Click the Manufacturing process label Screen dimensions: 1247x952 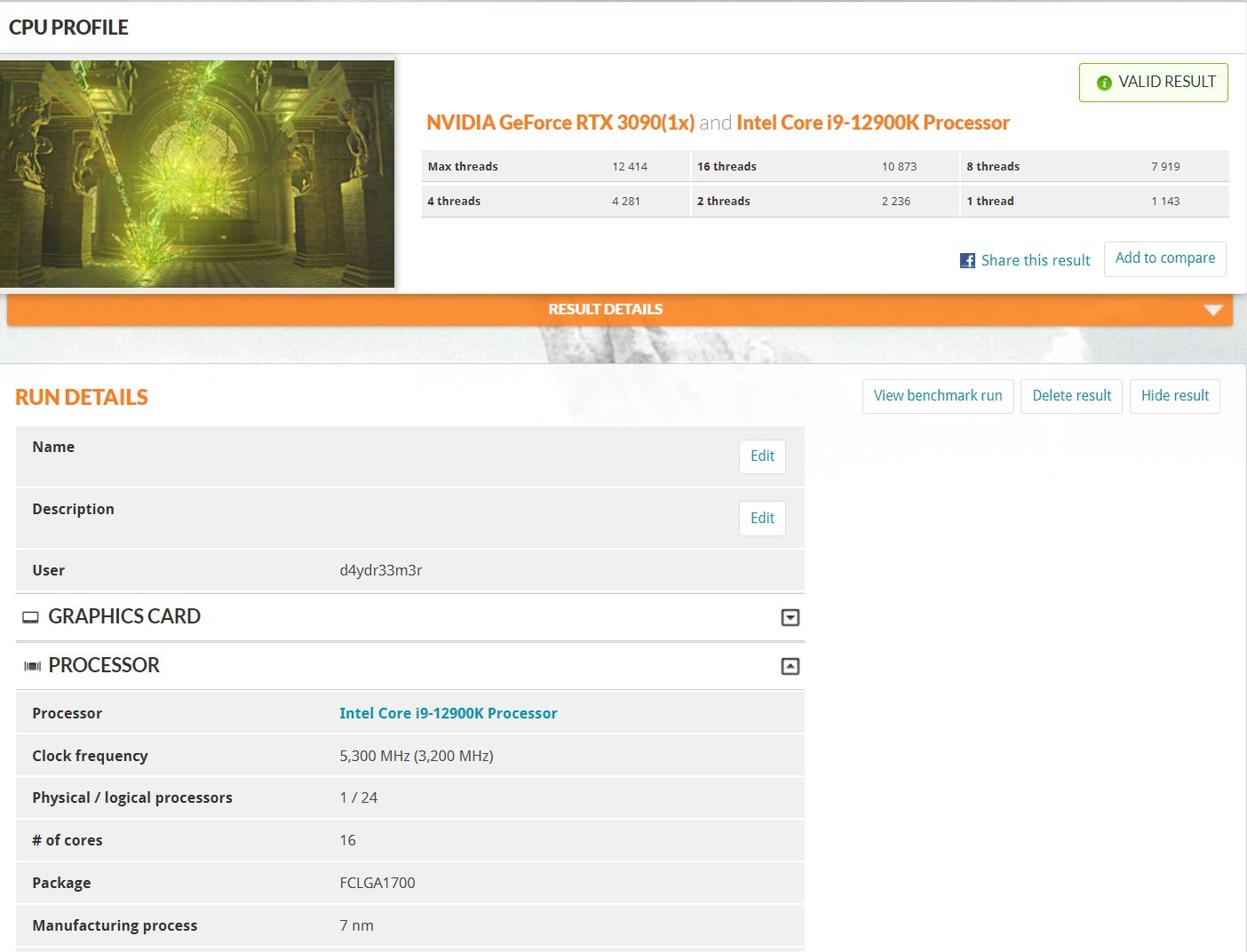pos(115,925)
